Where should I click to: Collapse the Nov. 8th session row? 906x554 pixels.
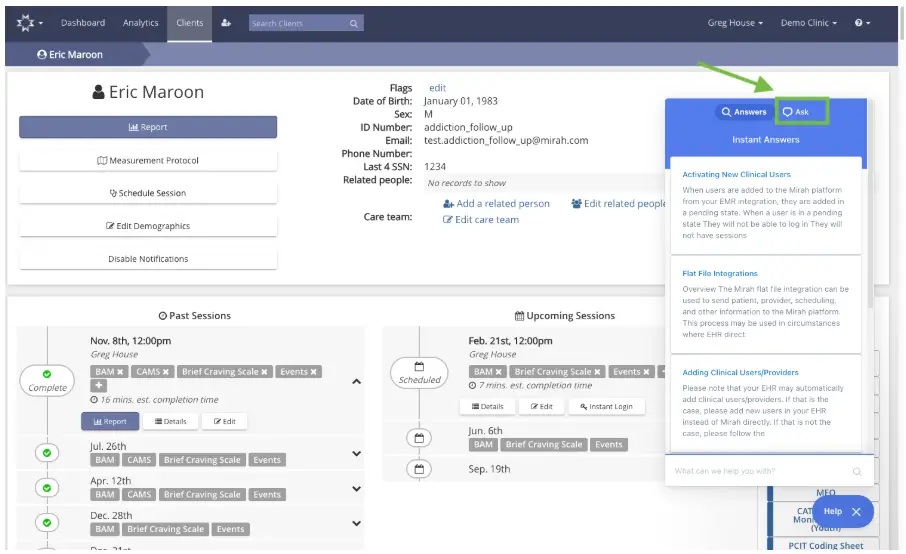(357, 382)
